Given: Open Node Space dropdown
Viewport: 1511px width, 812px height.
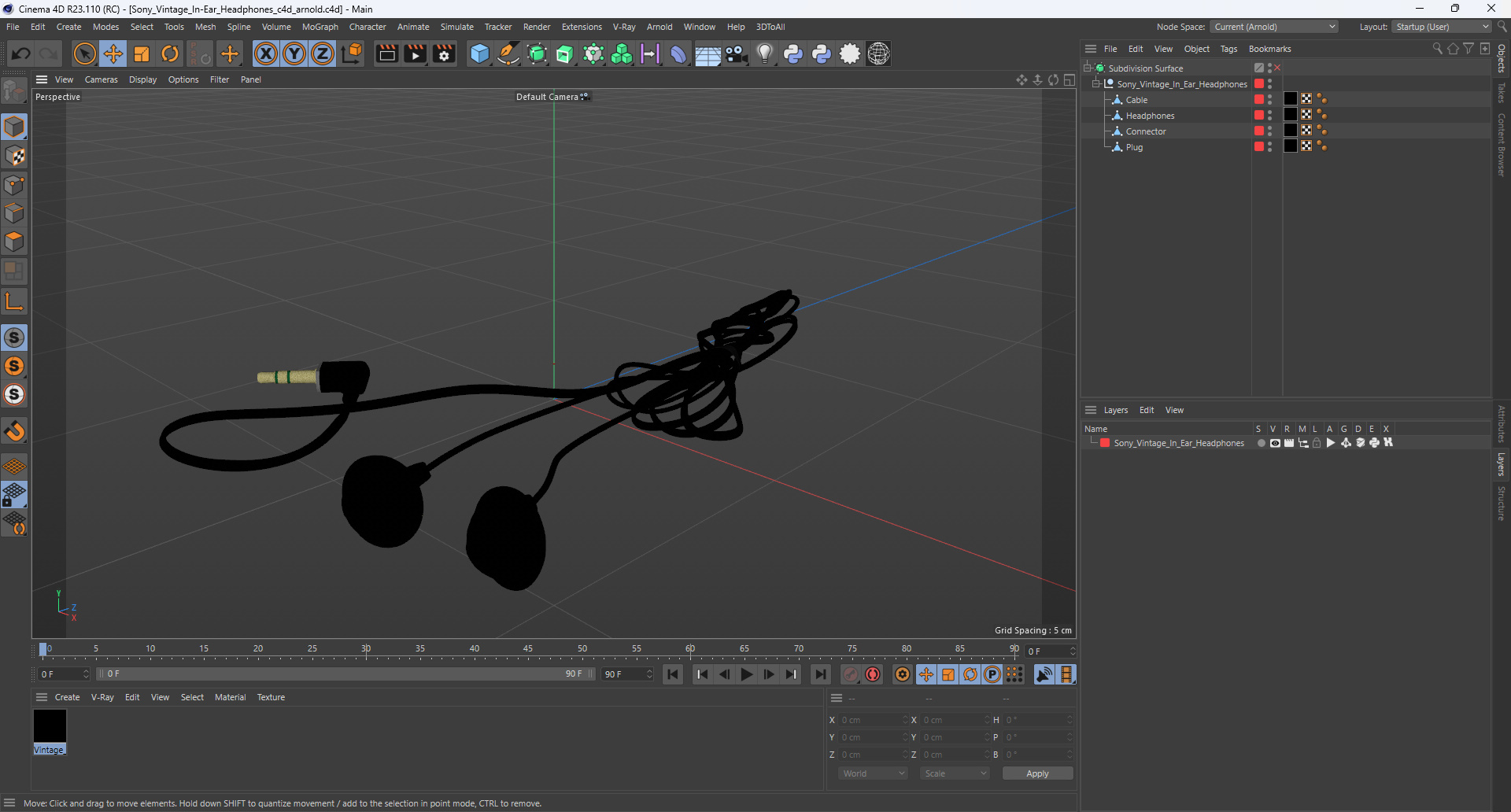Looking at the screenshot, I should click(1273, 27).
